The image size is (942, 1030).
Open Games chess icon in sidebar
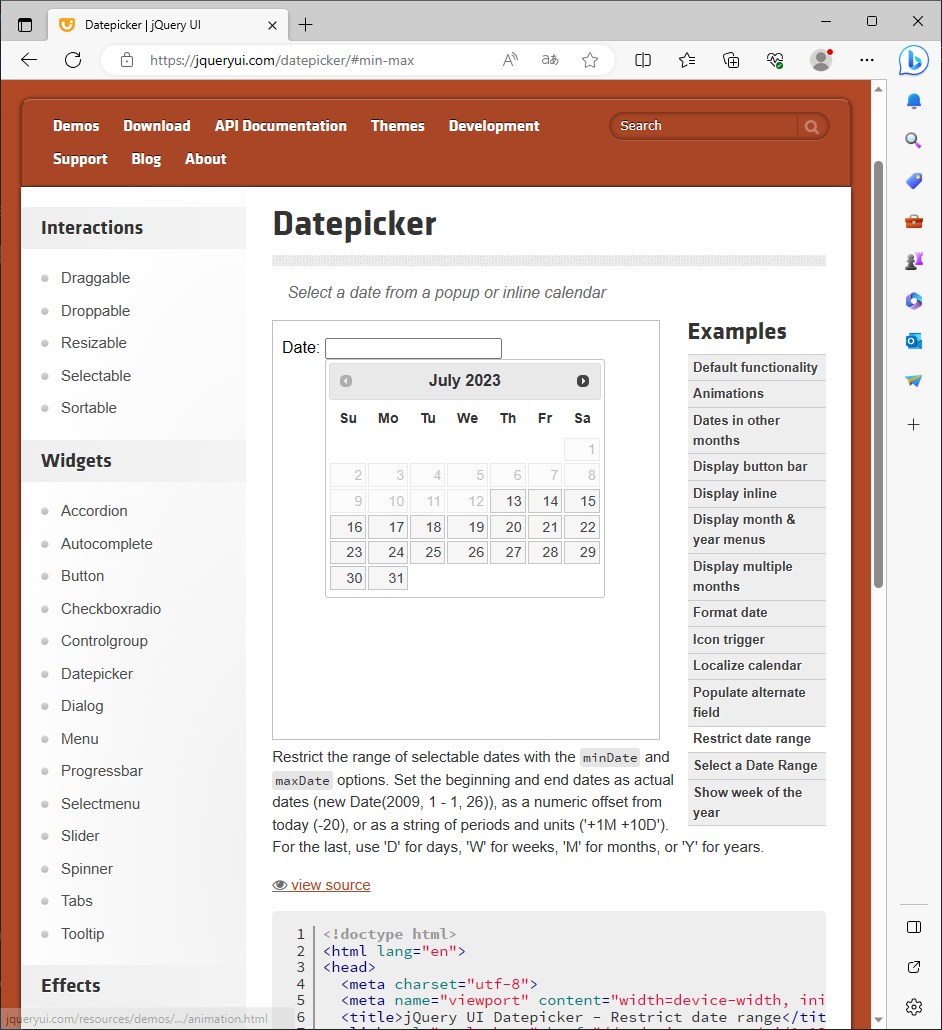pyautogui.click(x=914, y=261)
